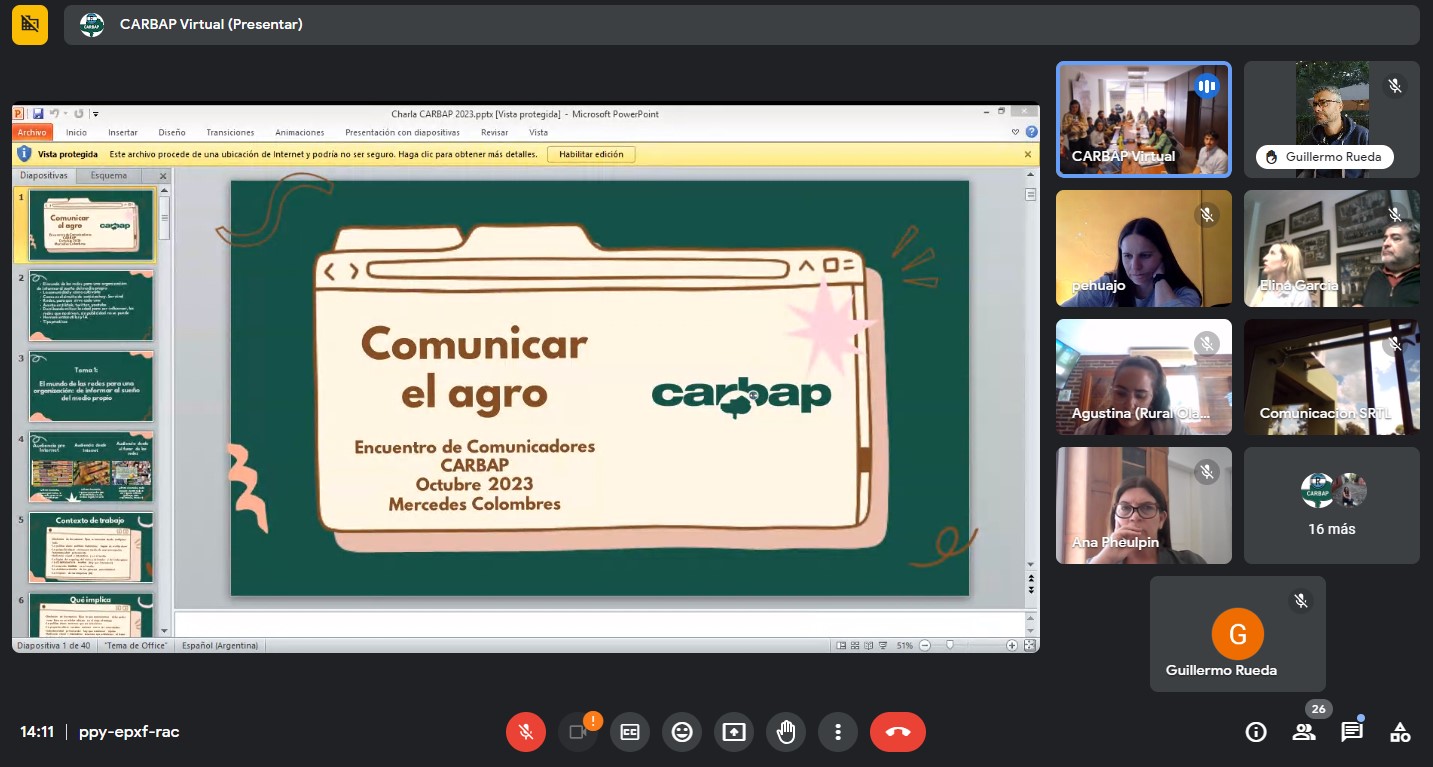
Task: Expand the ribbon with the chevron icon
Action: coord(1016,132)
